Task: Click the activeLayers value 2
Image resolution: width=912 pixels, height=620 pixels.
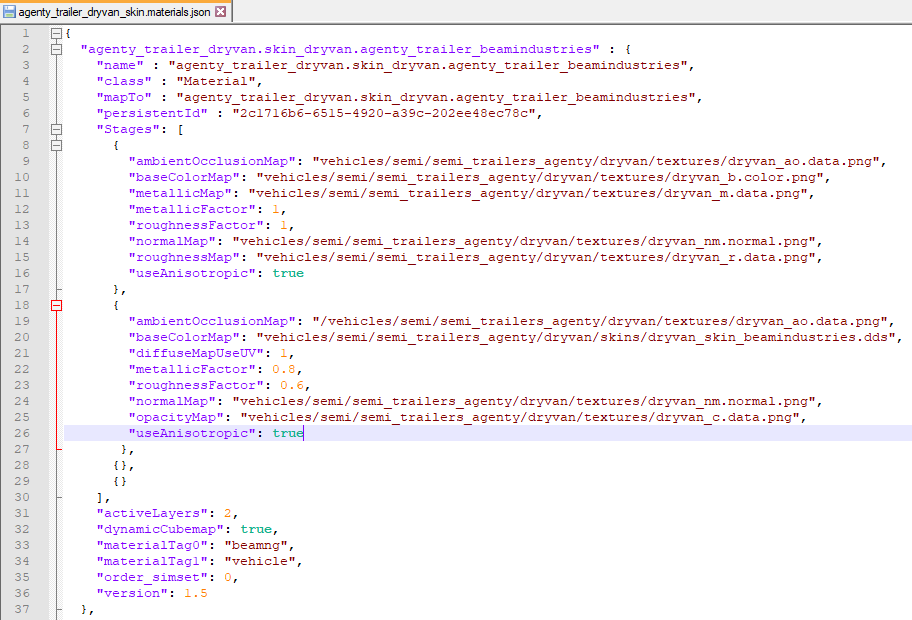Action: click(228, 514)
